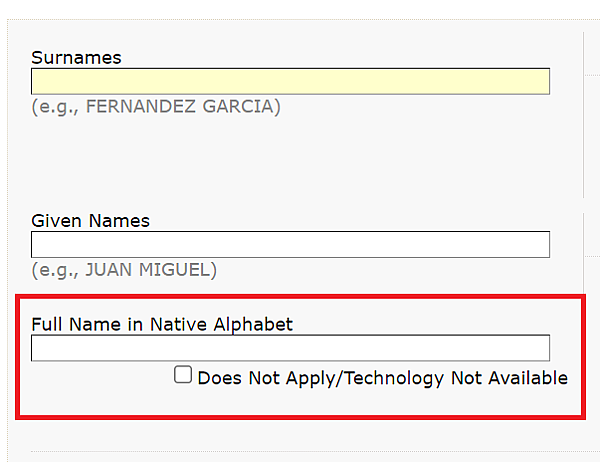The width and height of the screenshot is (600, 462).
Task: Click the word Available beside the checkbox
Action: tap(528, 378)
